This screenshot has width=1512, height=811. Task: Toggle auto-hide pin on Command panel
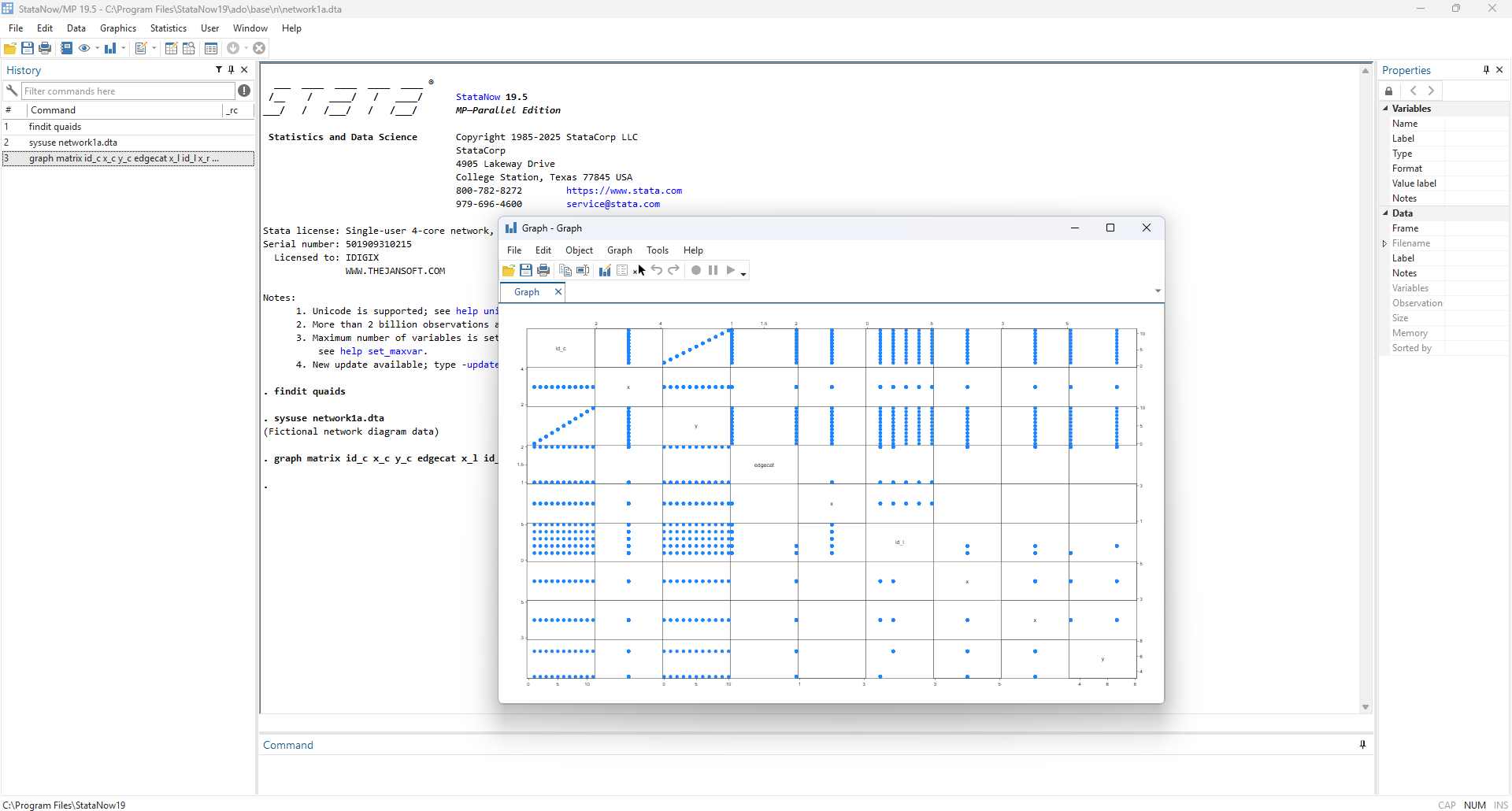(1362, 745)
